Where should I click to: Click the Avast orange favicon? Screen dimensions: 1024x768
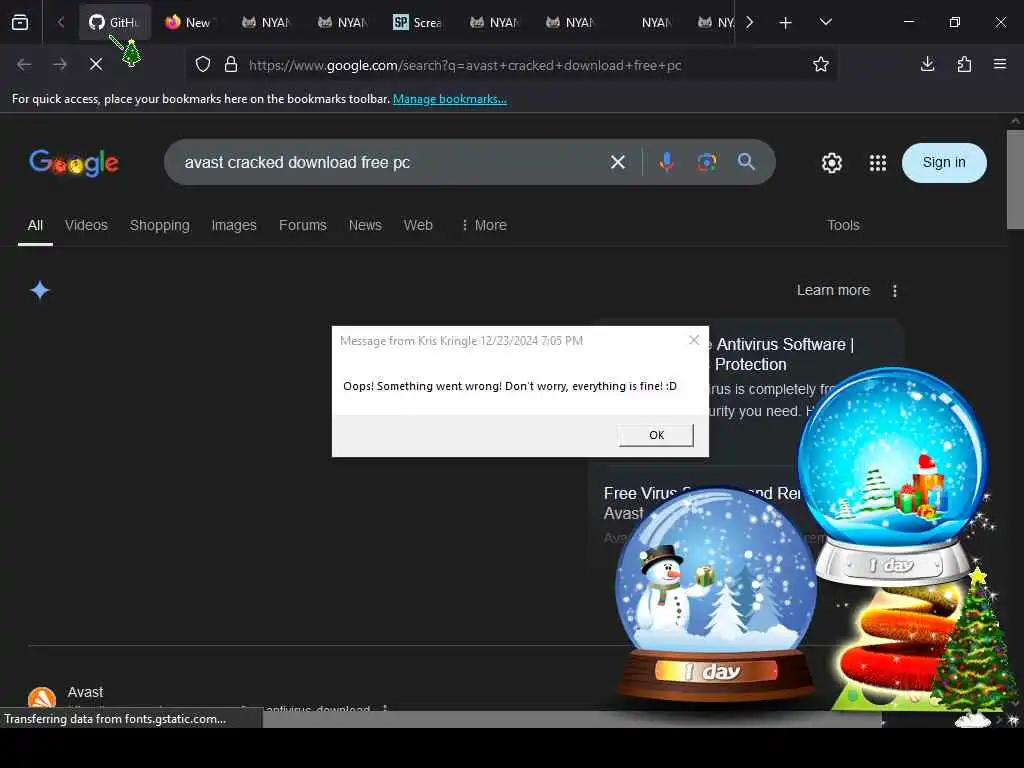(42, 698)
